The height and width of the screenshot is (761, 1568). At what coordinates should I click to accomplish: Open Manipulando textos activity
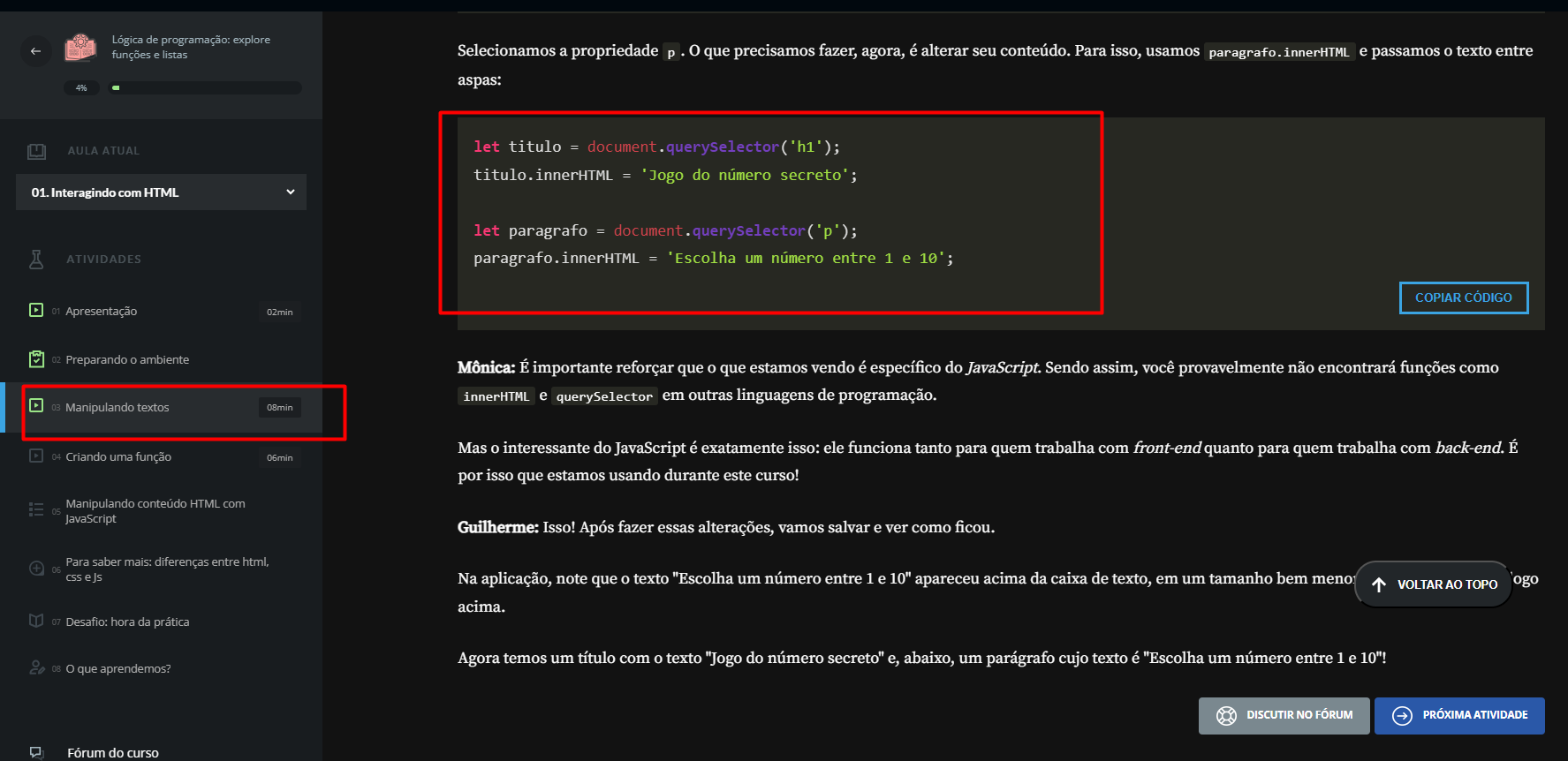pos(117,407)
